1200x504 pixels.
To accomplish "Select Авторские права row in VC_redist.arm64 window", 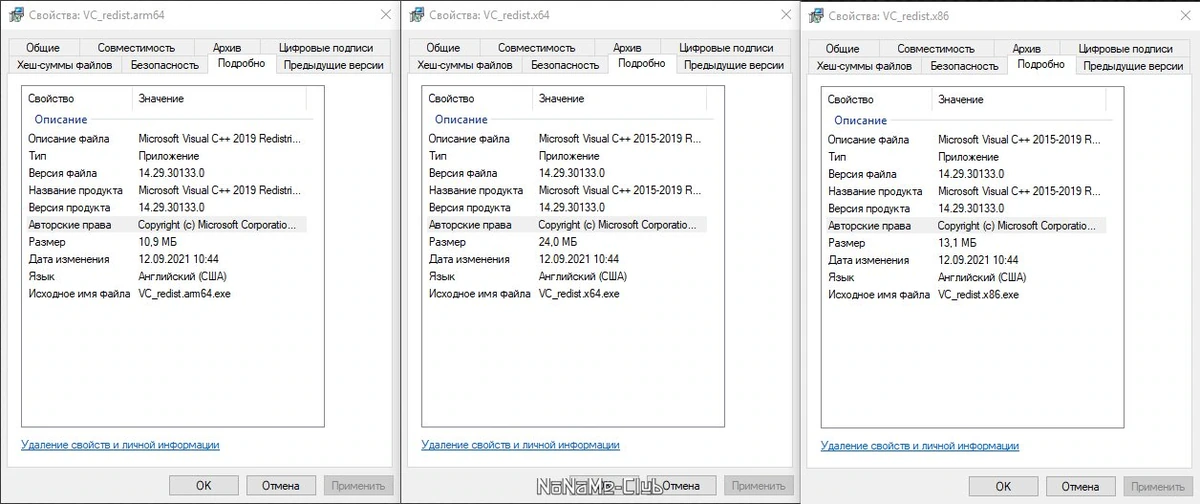I will coord(165,225).
